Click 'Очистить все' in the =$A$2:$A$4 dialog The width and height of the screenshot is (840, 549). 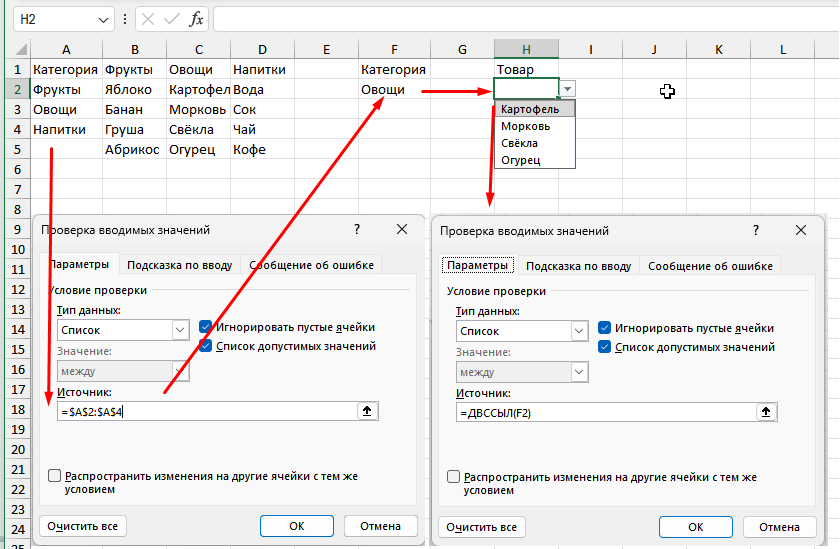tap(84, 526)
